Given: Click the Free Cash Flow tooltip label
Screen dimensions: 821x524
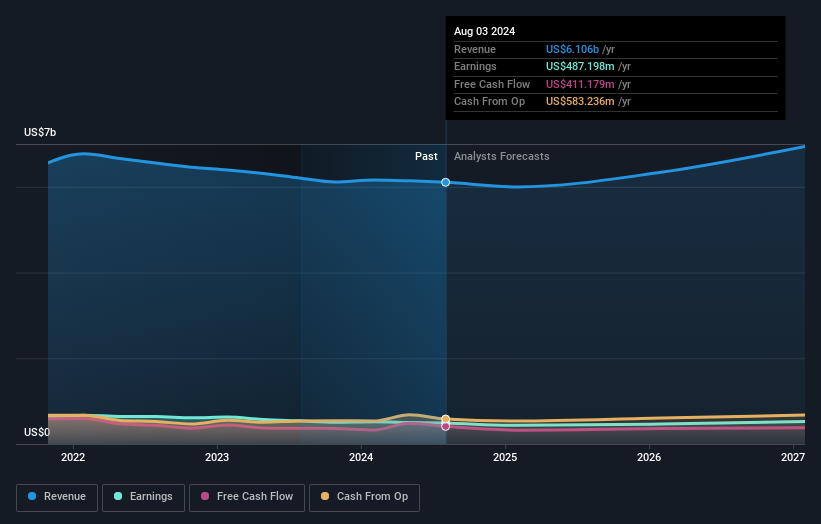Looking at the screenshot, I should coord(492,84).
